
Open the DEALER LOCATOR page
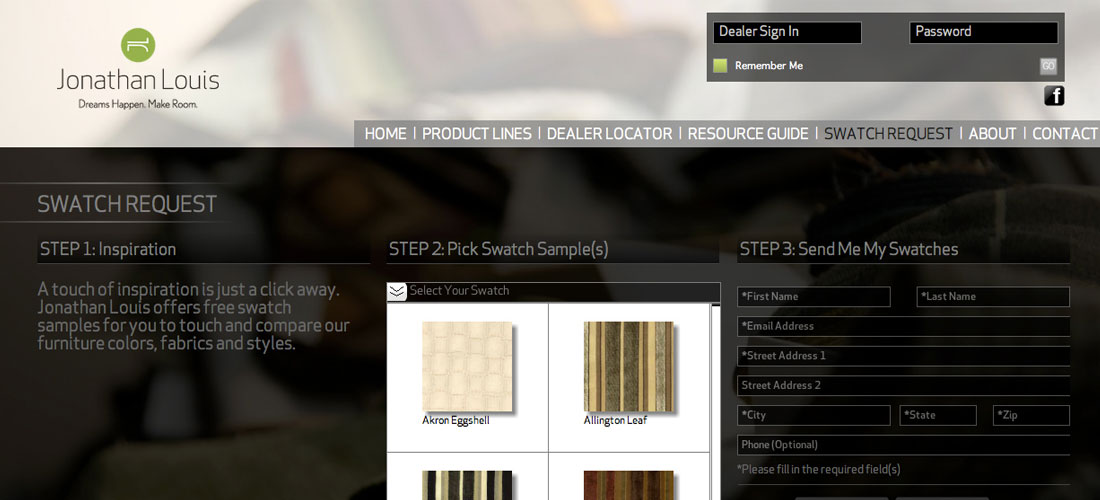point(609,133)
